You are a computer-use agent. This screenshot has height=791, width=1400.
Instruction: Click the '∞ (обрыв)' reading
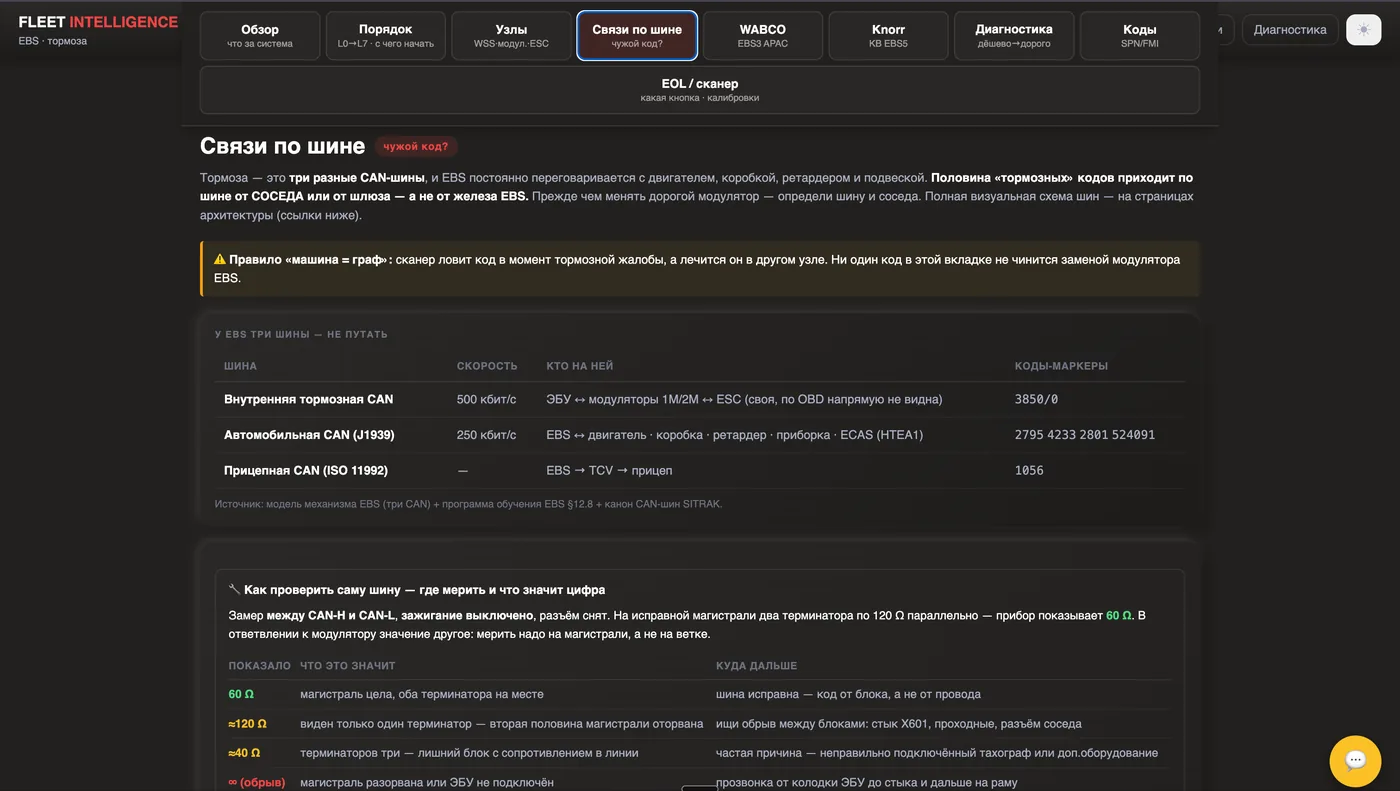click(256, 782)
